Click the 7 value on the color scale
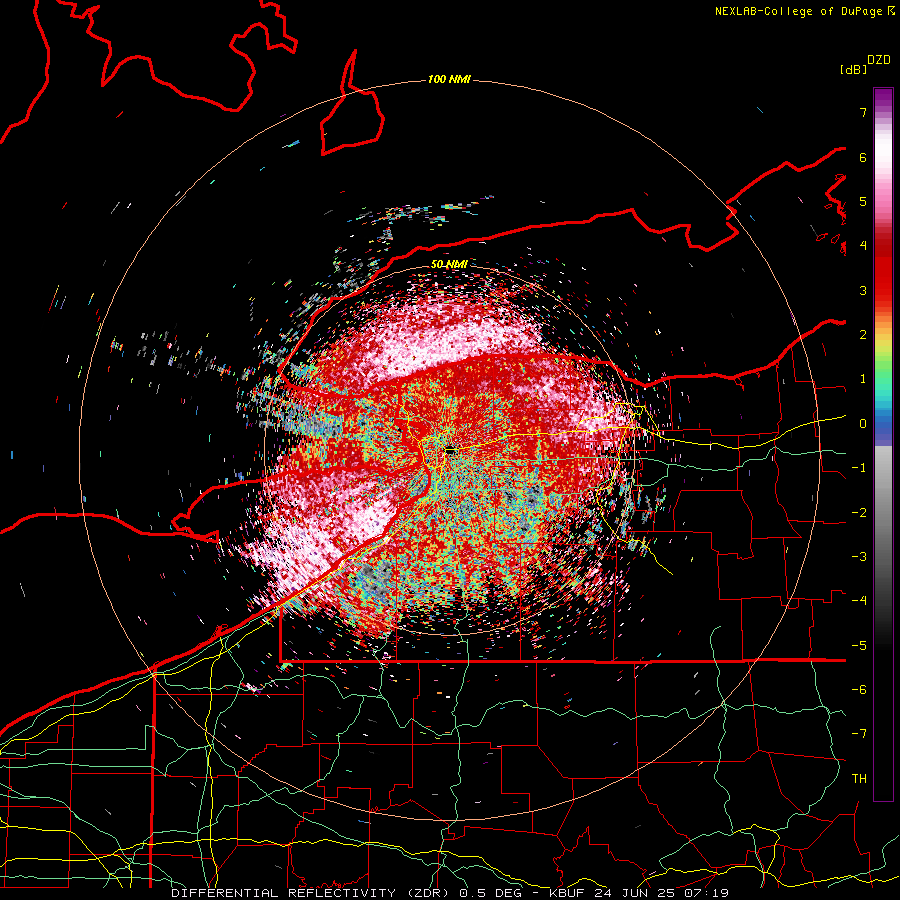900x900 pixels. click(x=863, y=112)
